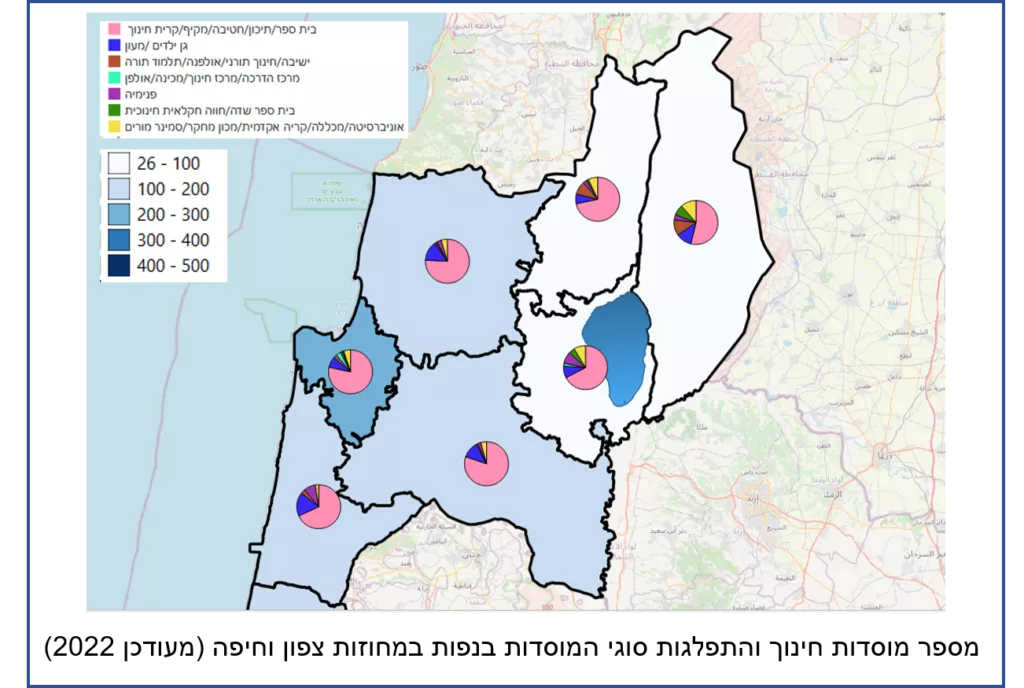
Task: Click the green legend swatch for בית ספר שדה
Action: [114, 110]
